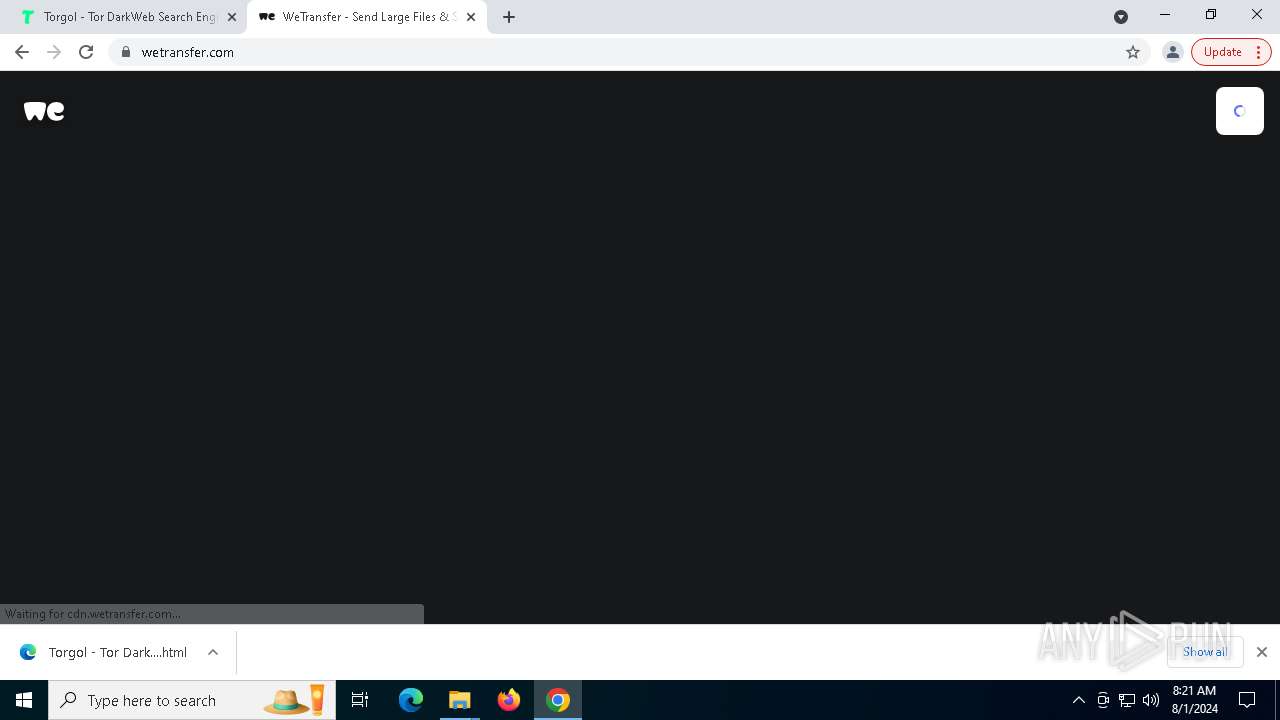Bookmark this page with star icon
1280x720 pixels.
tap(1133, 52)
